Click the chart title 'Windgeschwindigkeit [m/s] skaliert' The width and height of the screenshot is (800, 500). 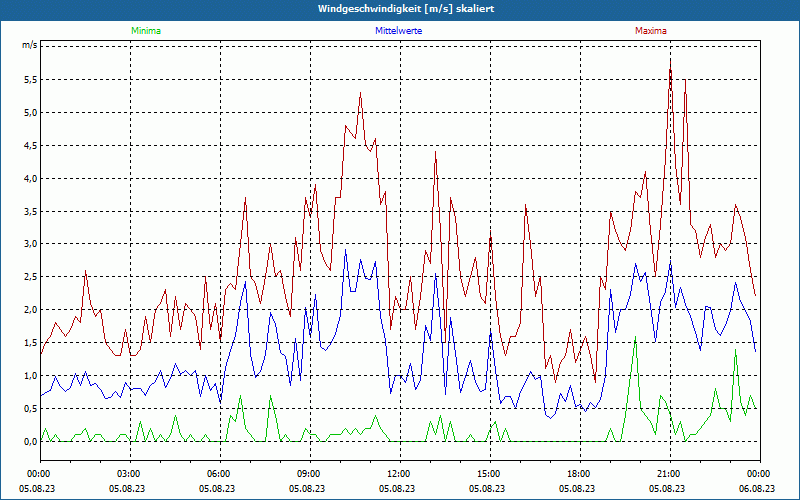[x=406, y=9]
